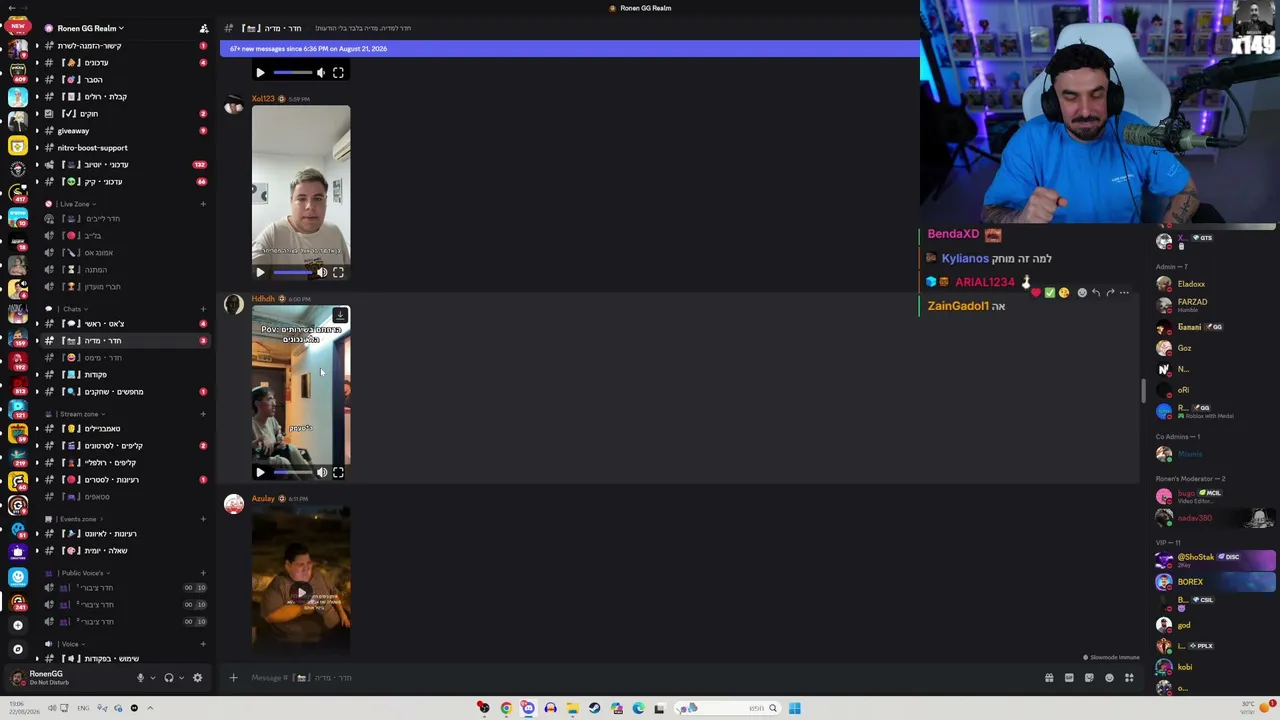The height and width of the screenshot is (720, 1280).
Task: Open the apps launcher icon in message bar
Action: [x=1129, y=678]
